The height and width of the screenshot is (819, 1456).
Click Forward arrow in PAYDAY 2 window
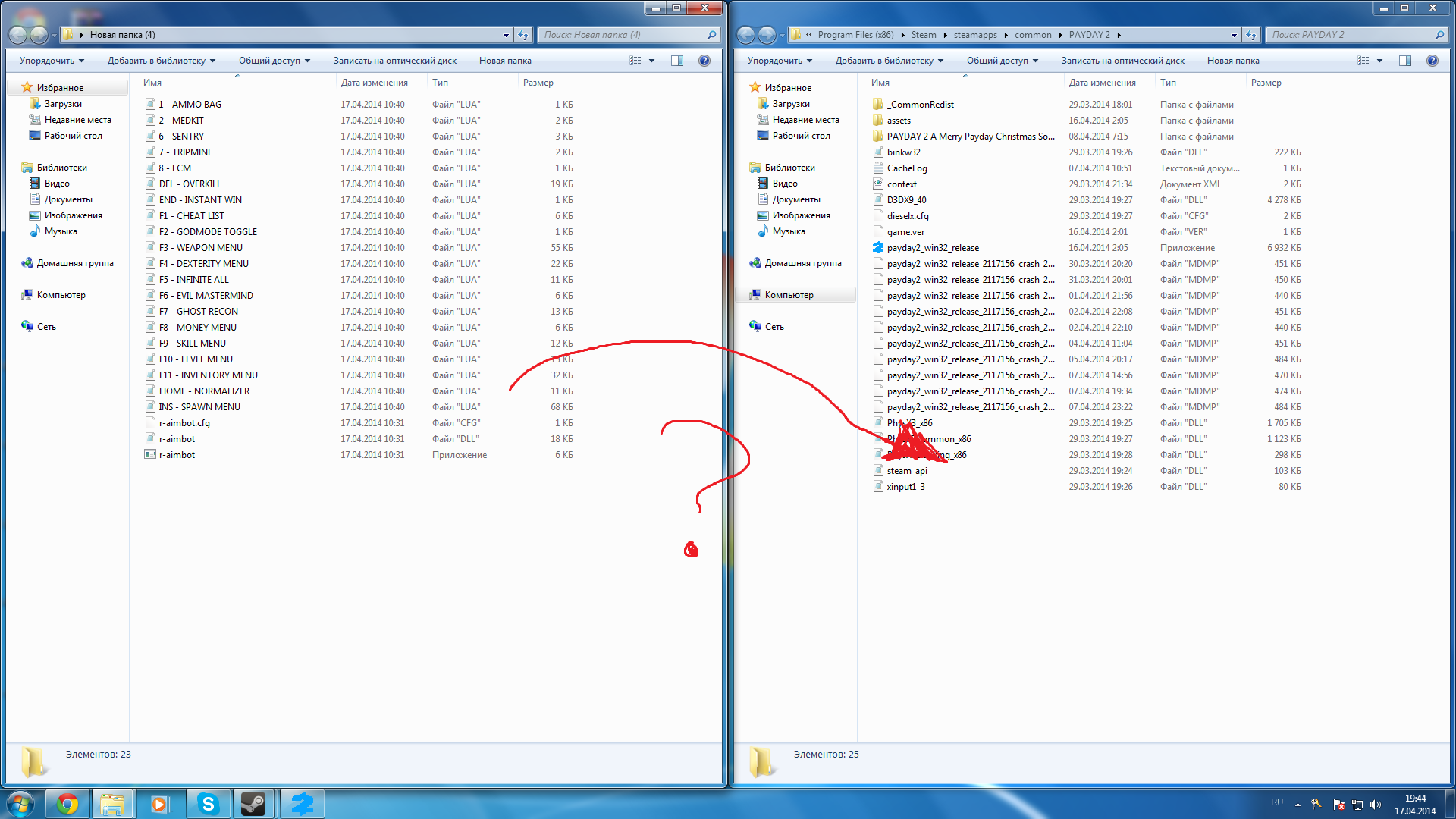tap(767, 35)
